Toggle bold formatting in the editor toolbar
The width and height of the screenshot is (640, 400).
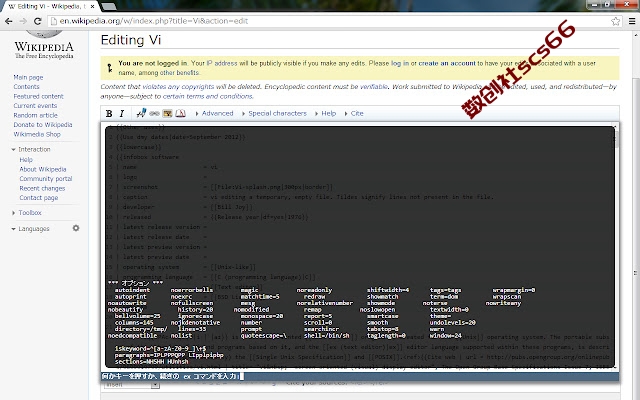[109, 113]
